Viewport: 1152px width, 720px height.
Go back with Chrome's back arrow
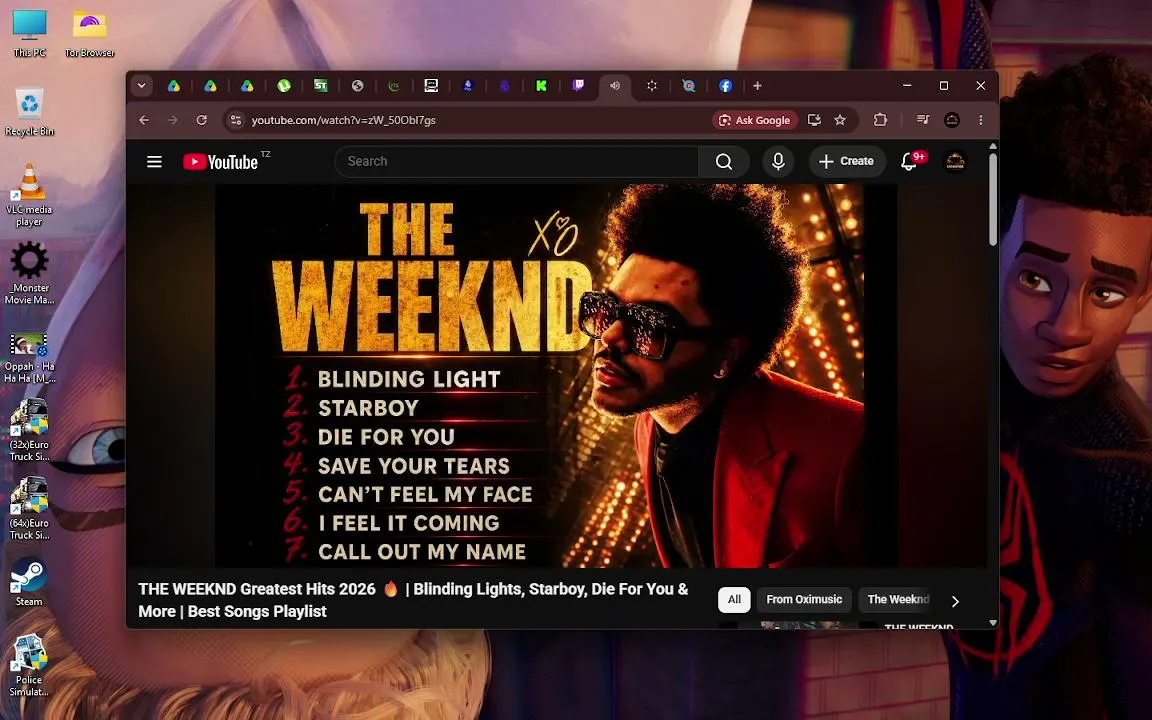144,120
